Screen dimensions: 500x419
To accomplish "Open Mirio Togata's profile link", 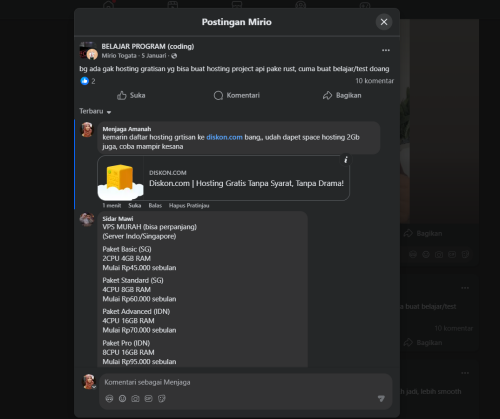I will [x=119, y=56].
